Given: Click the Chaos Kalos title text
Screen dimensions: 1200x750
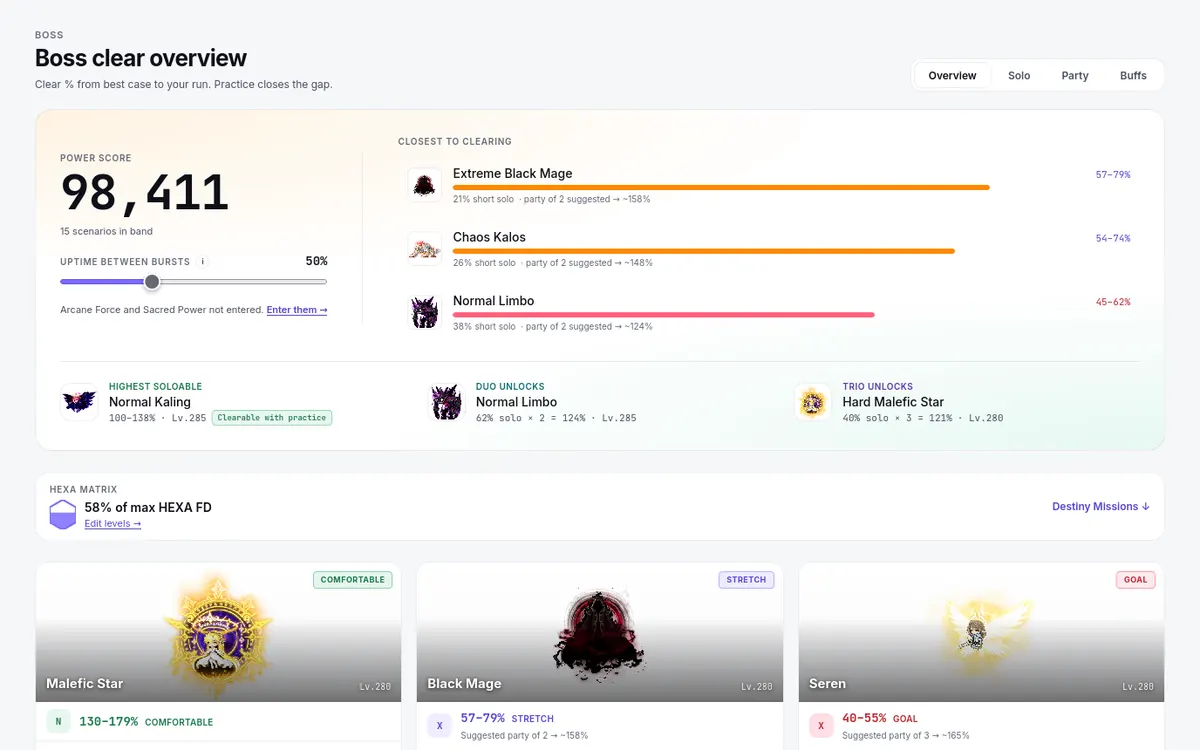Looking at the screenshot, I should click(489, 237).
